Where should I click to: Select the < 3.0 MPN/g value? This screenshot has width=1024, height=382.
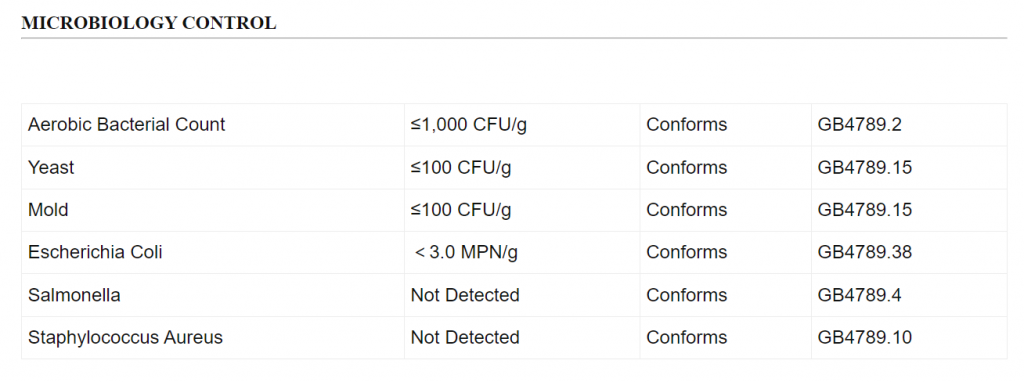[x=466, y=252]
